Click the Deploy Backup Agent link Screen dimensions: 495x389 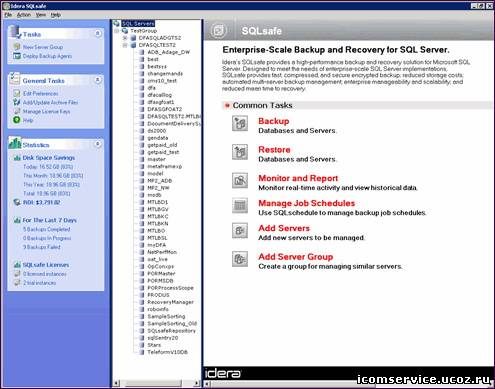(x=47, y=56)
